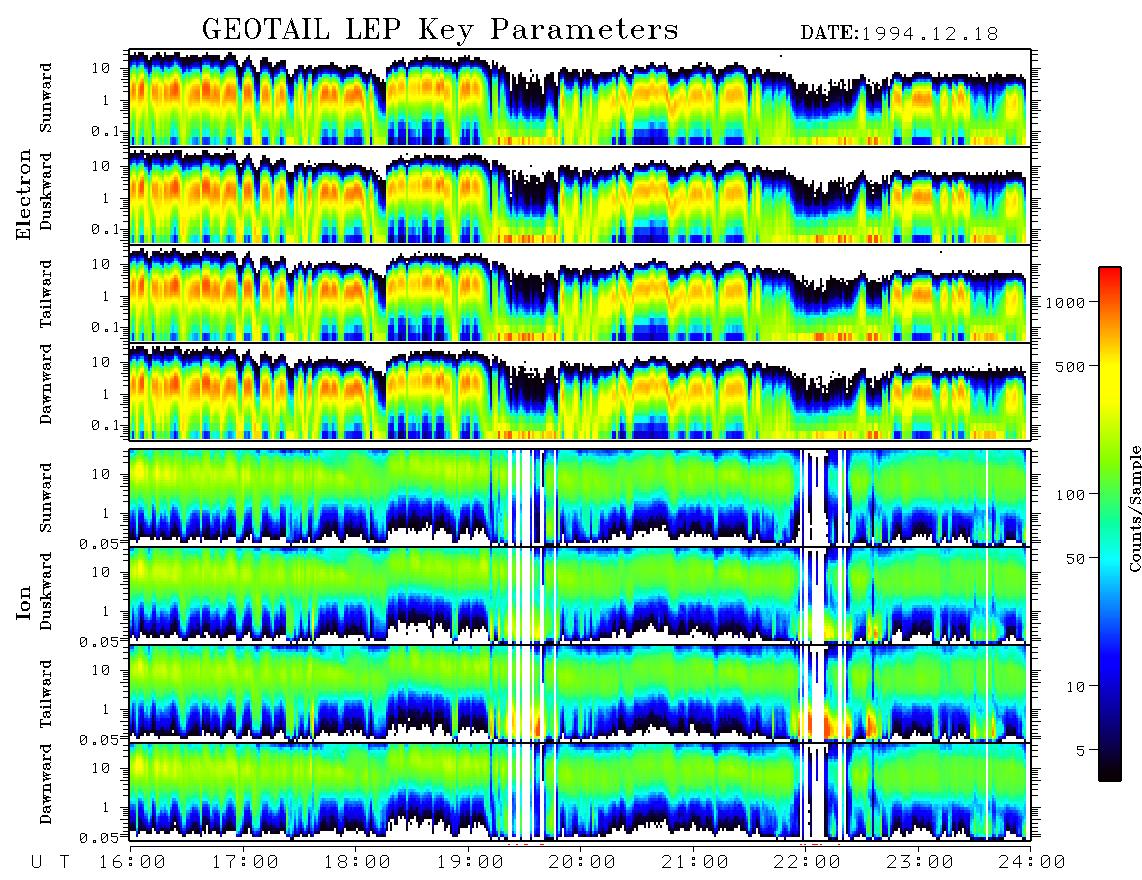Click the "10" energy tick of Electron Duskward
The image size is (1142, 880).
coord(101,166)
